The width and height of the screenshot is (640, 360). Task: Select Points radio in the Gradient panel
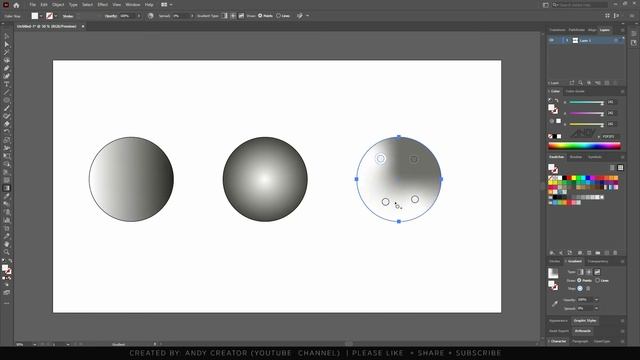[579, 280]
